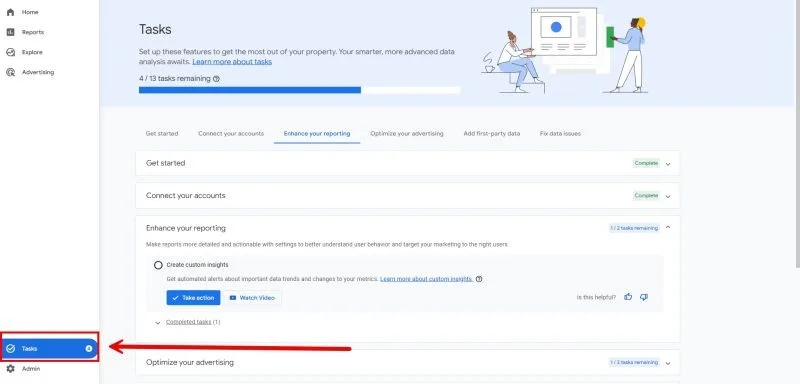Click help icon next to custom insights link

479,279
